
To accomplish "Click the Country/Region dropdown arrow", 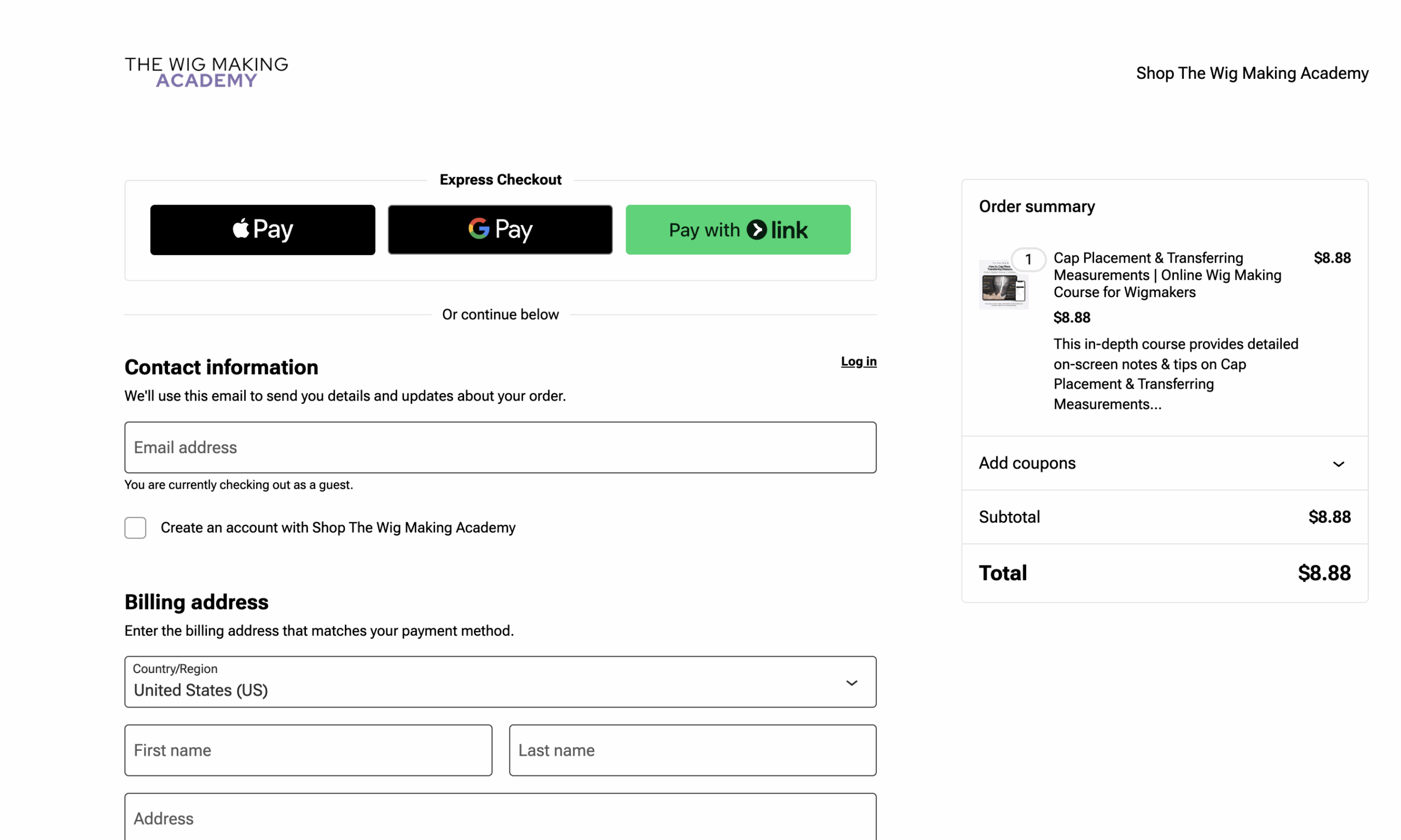I will (x=851, y=682).
